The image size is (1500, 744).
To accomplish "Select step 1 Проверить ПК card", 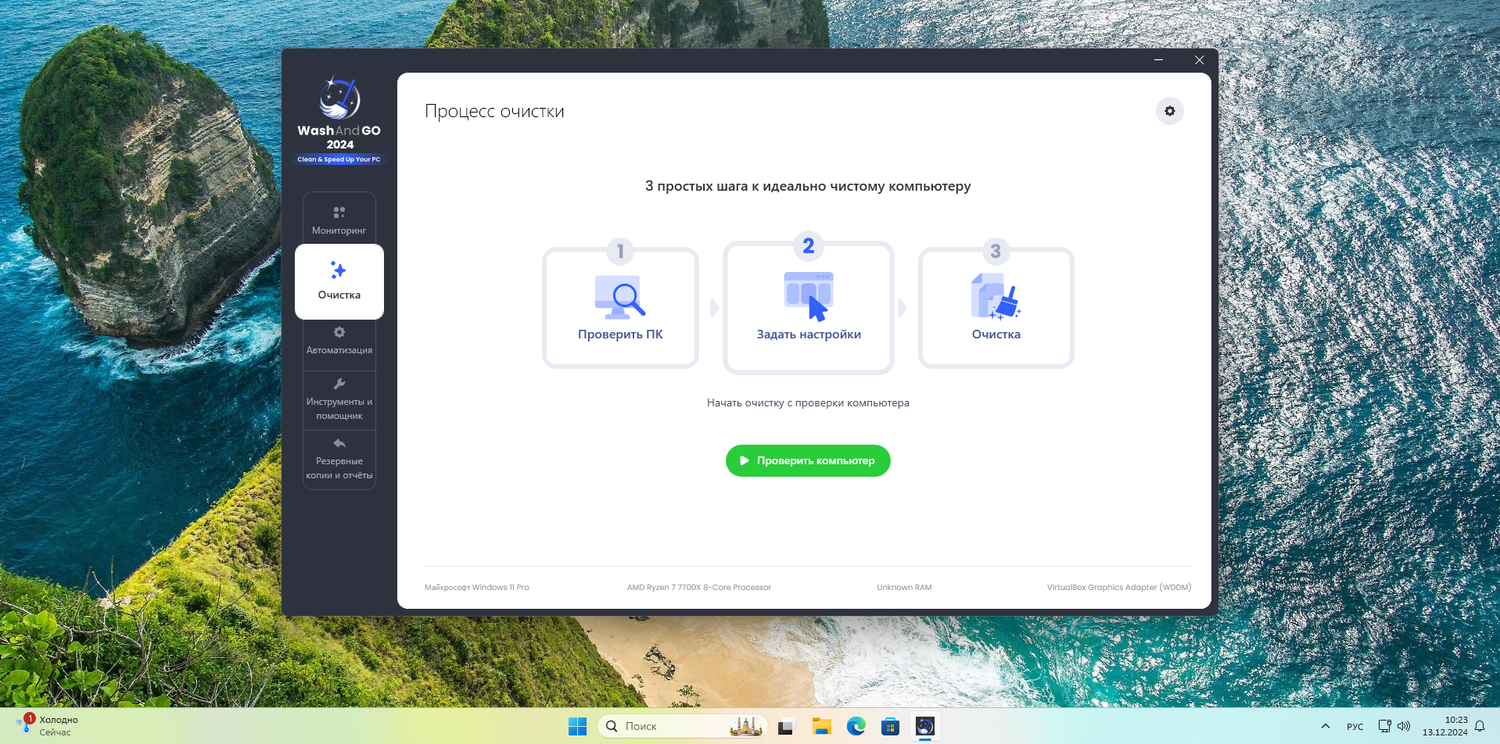I will tap(620, 308).
